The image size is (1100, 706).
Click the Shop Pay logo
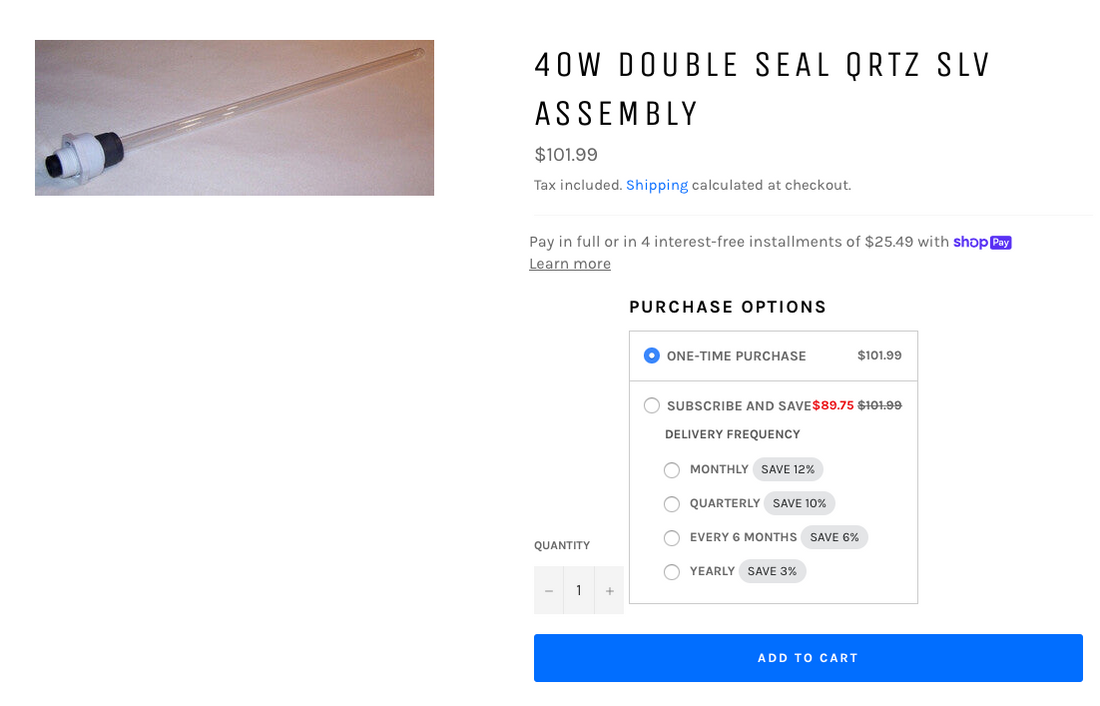(x=982, y=242)
